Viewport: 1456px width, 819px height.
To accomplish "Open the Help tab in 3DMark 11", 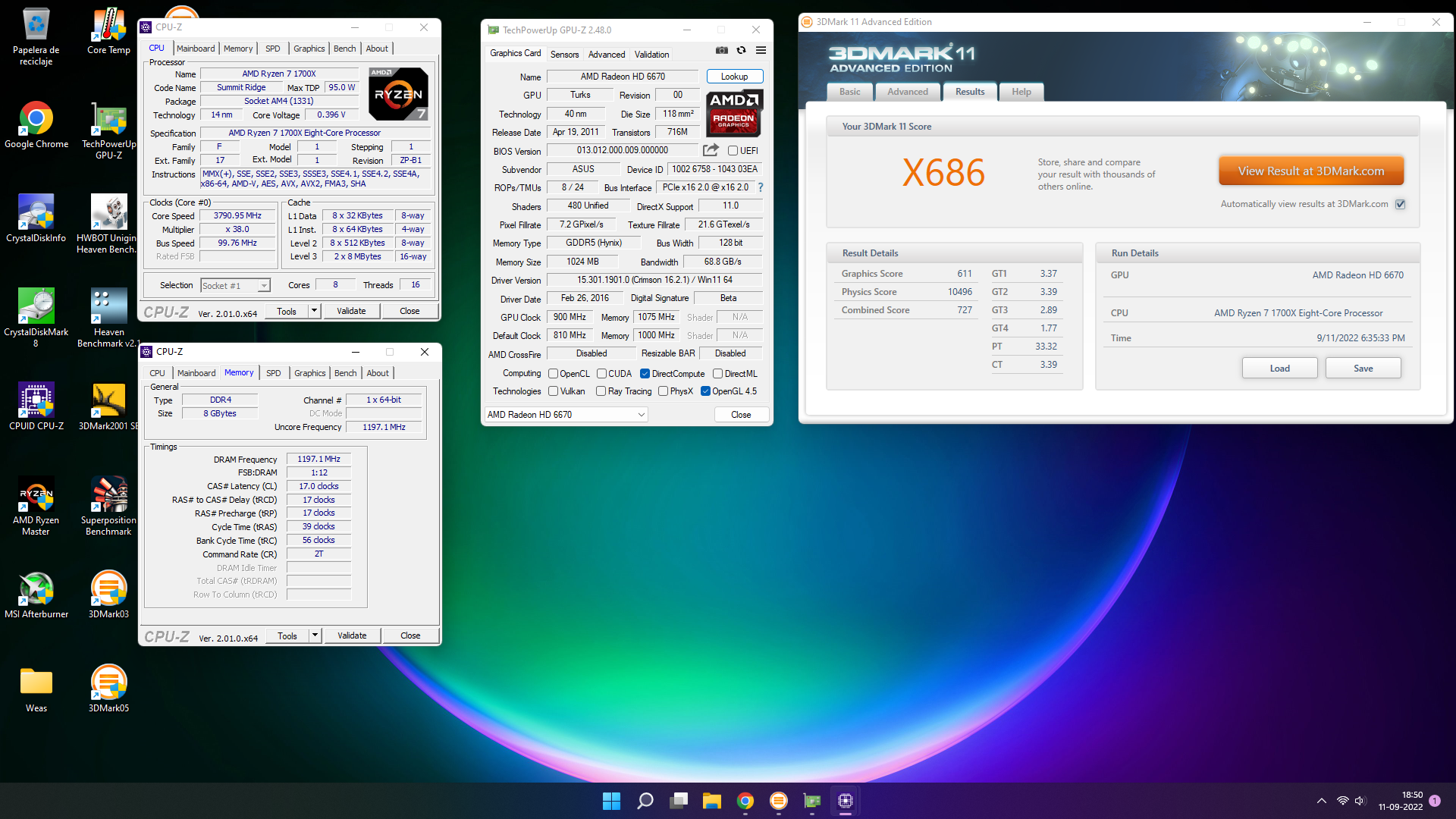I will (1021, 92).
